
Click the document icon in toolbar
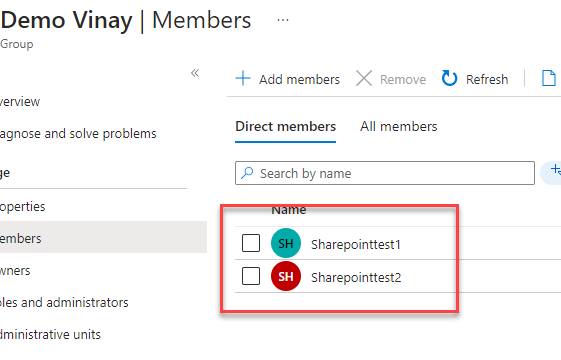click(x=549, y=78)
